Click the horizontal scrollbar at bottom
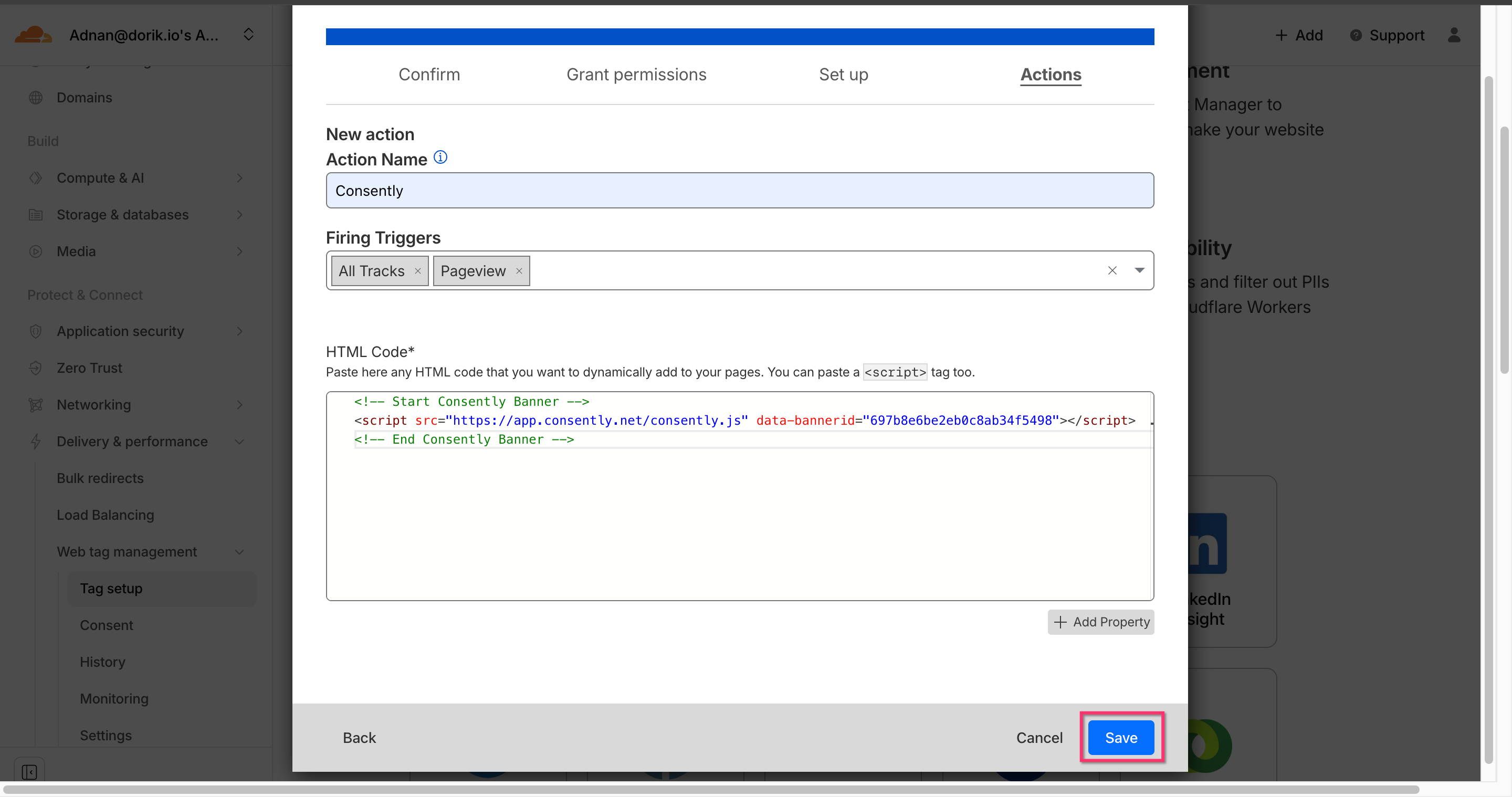This screenshot has height=797, width=1512. click(x=710, y=789)
